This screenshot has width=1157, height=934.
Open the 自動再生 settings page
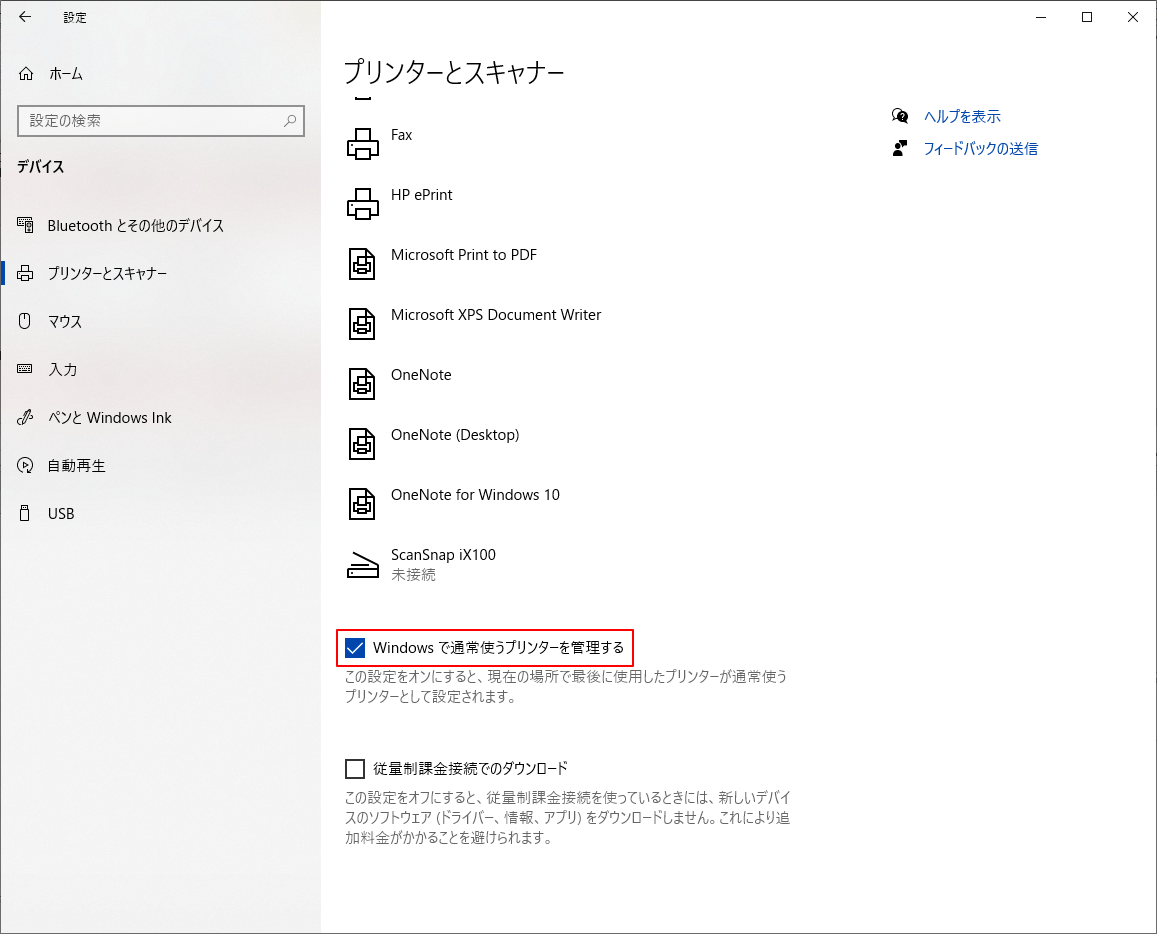coord(161,466)
